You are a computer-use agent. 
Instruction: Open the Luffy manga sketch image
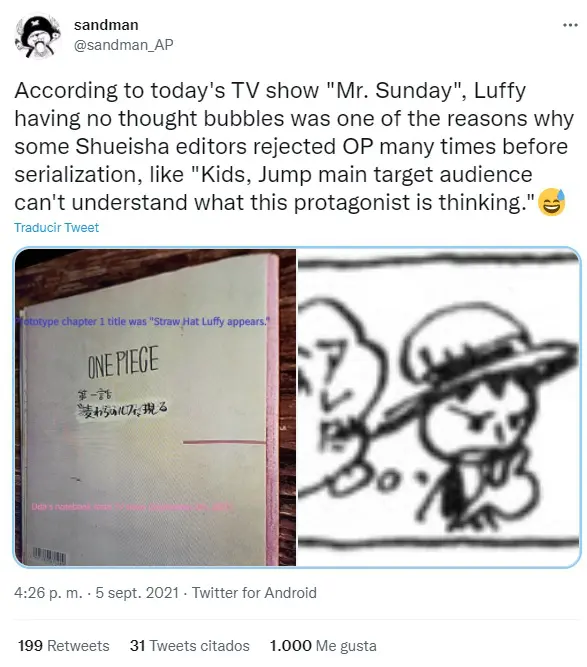(439, 407)
